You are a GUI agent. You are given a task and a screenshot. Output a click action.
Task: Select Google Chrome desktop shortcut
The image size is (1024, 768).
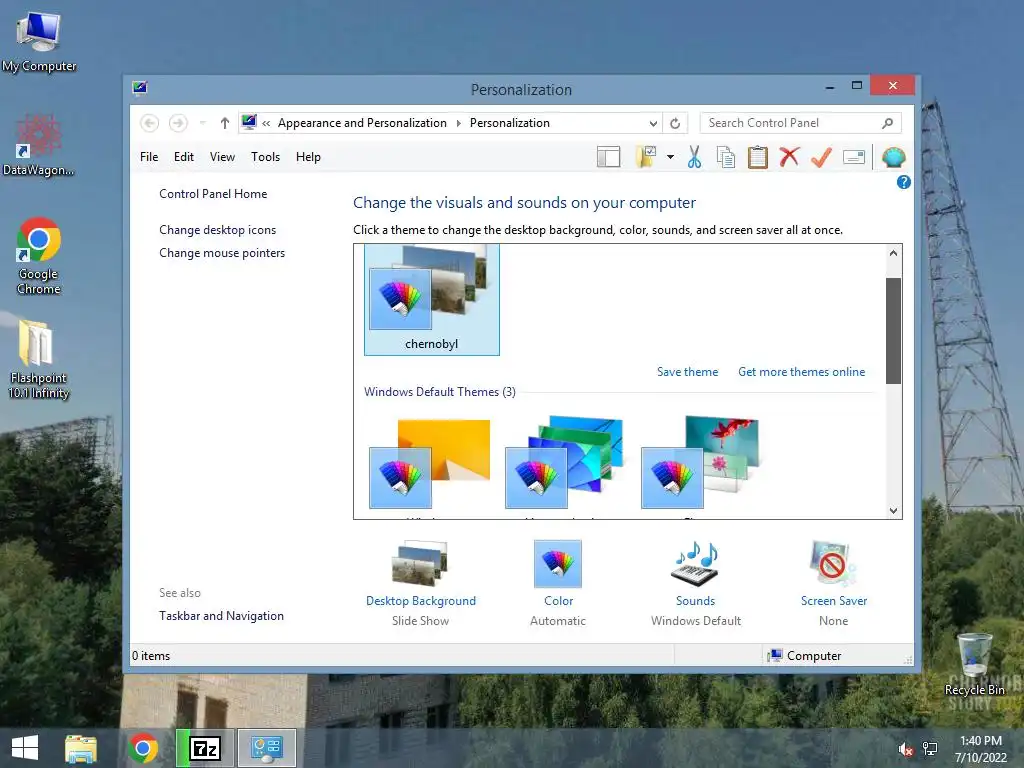[39, 256]
